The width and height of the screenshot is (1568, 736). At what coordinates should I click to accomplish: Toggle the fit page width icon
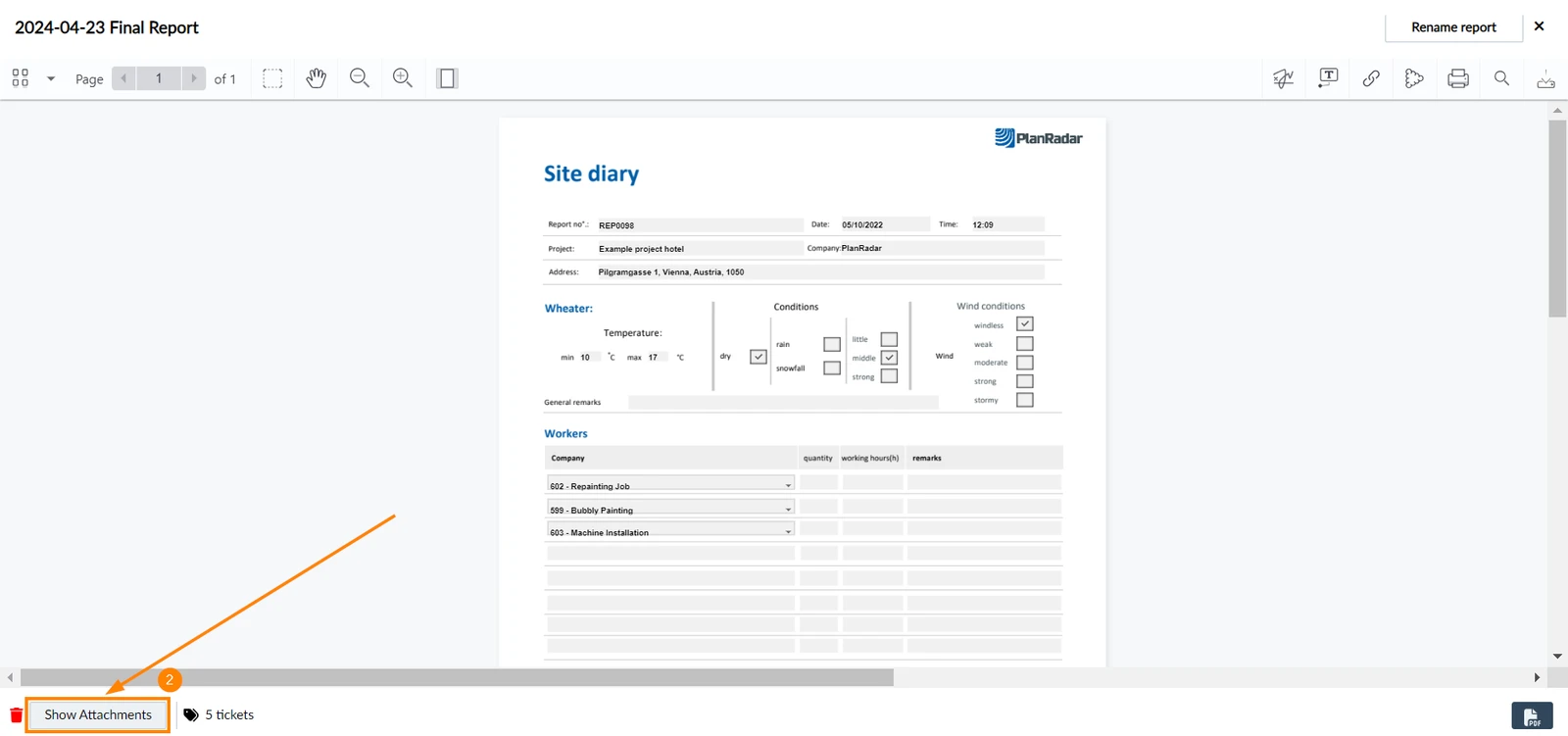coord(447,78)
